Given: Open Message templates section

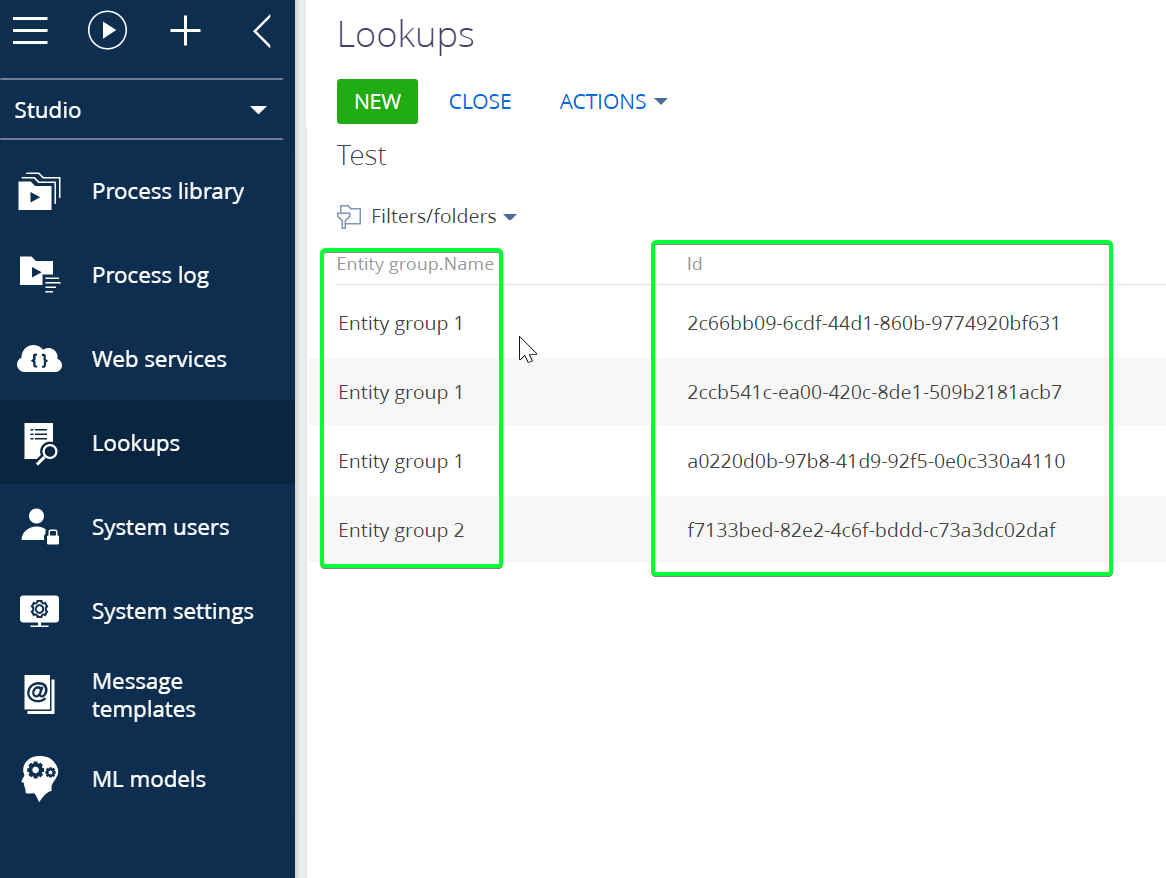Looking at the screenshot, I should [144, 695].
